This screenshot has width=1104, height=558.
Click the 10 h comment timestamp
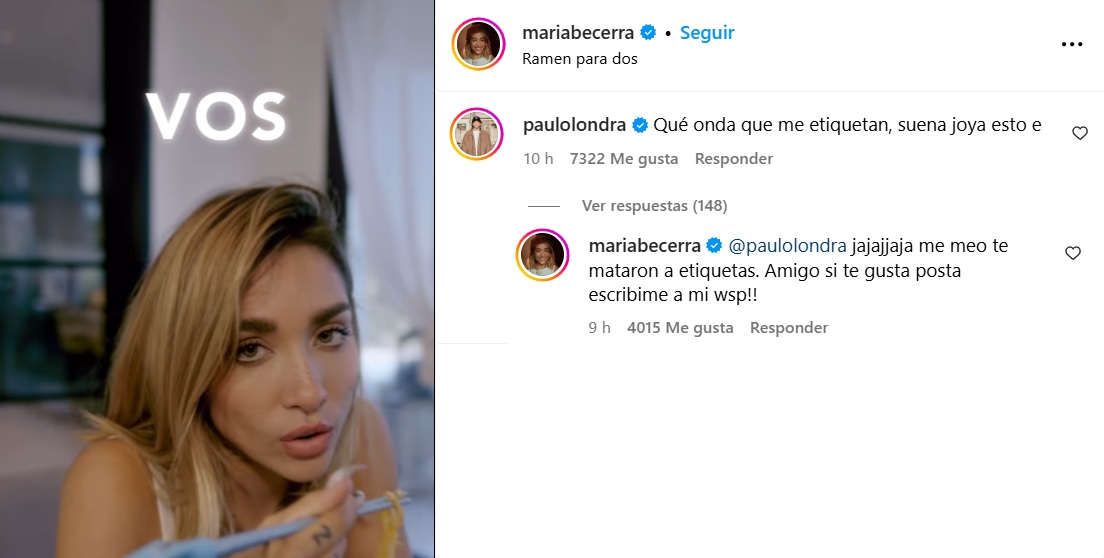(538, 159)
